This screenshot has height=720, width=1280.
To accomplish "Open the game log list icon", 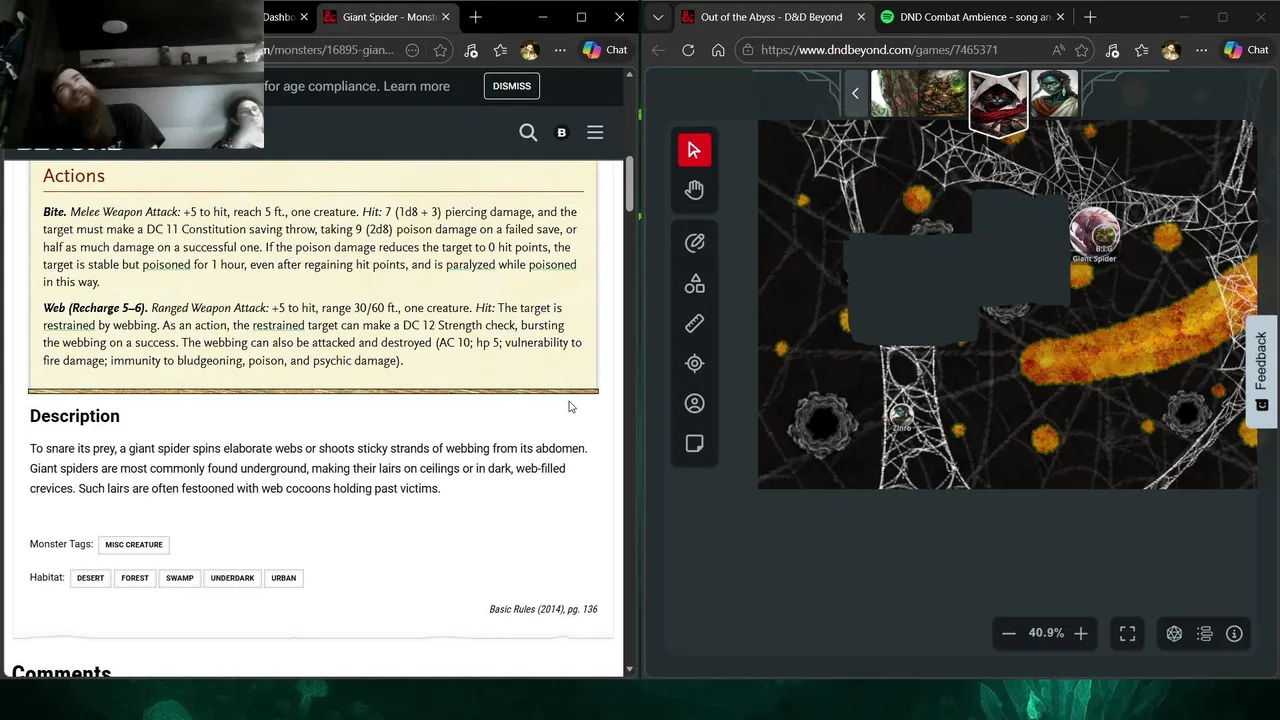I will tap(1204, 633).
